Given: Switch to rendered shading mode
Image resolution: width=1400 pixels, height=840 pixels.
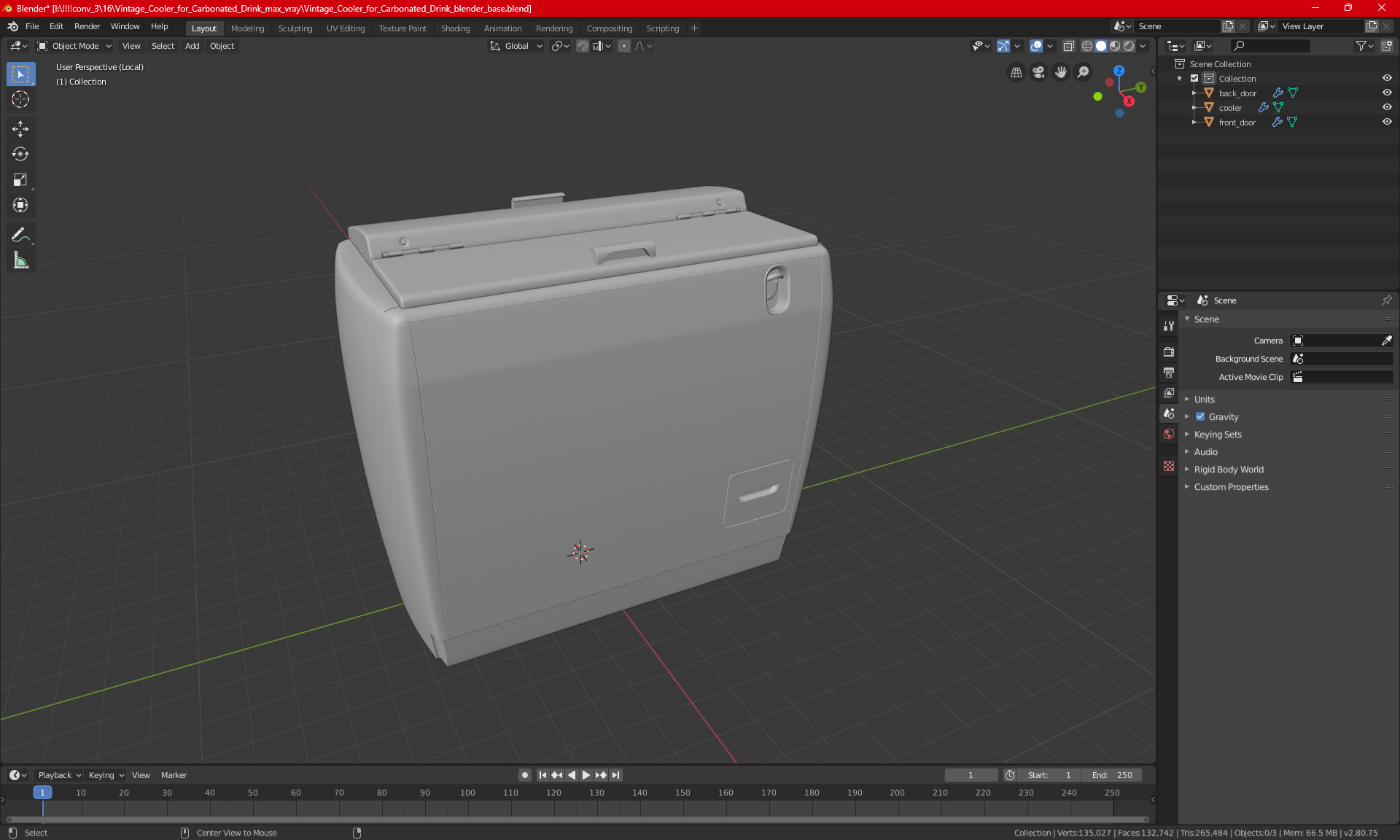Looking at the screenshot, I should click(1129, 46).
